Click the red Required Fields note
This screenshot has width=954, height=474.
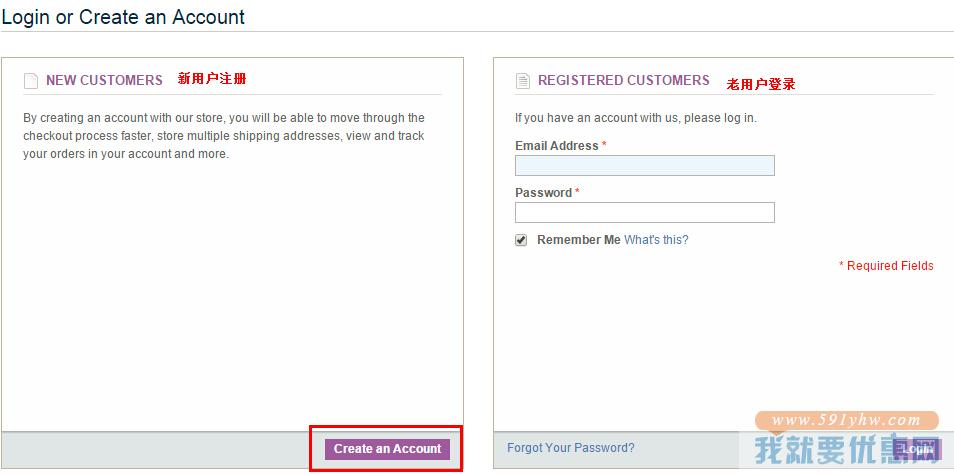tap(886, 265)
